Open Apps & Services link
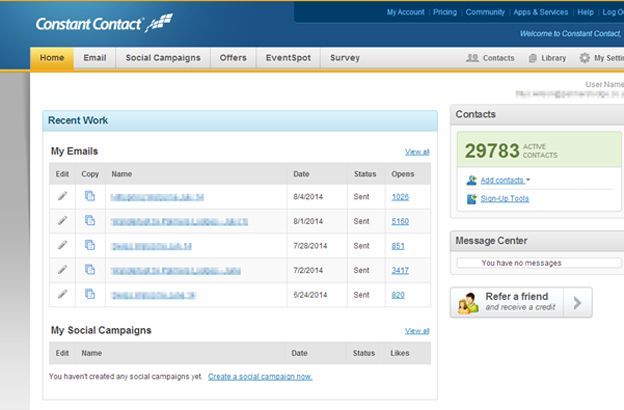Screen dimensions: 624x410 (x=540, y=12)
